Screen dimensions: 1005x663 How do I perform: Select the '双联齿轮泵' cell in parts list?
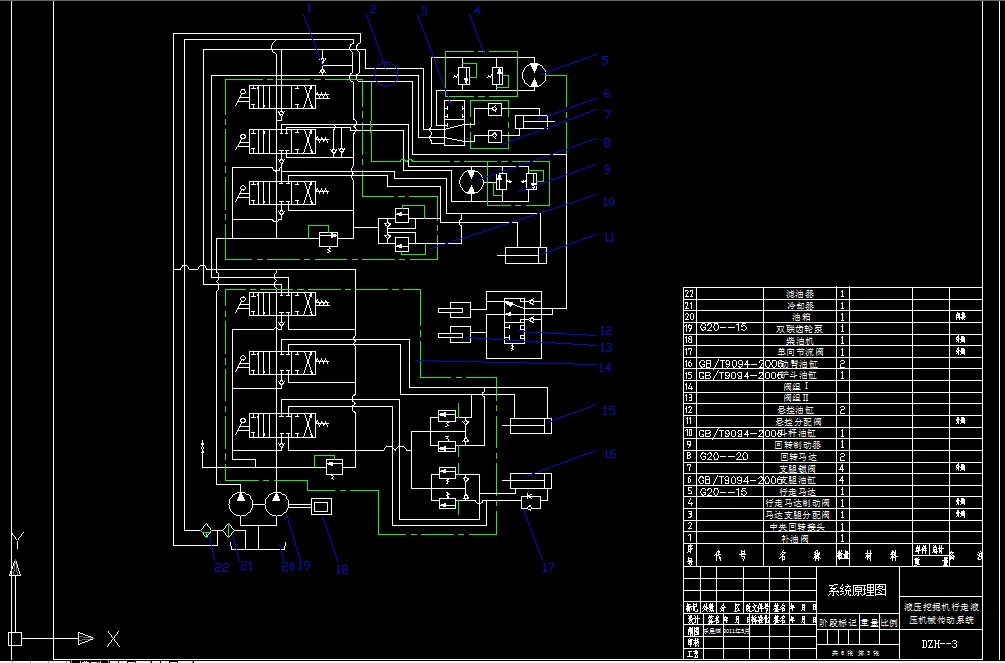click(801, 328)
